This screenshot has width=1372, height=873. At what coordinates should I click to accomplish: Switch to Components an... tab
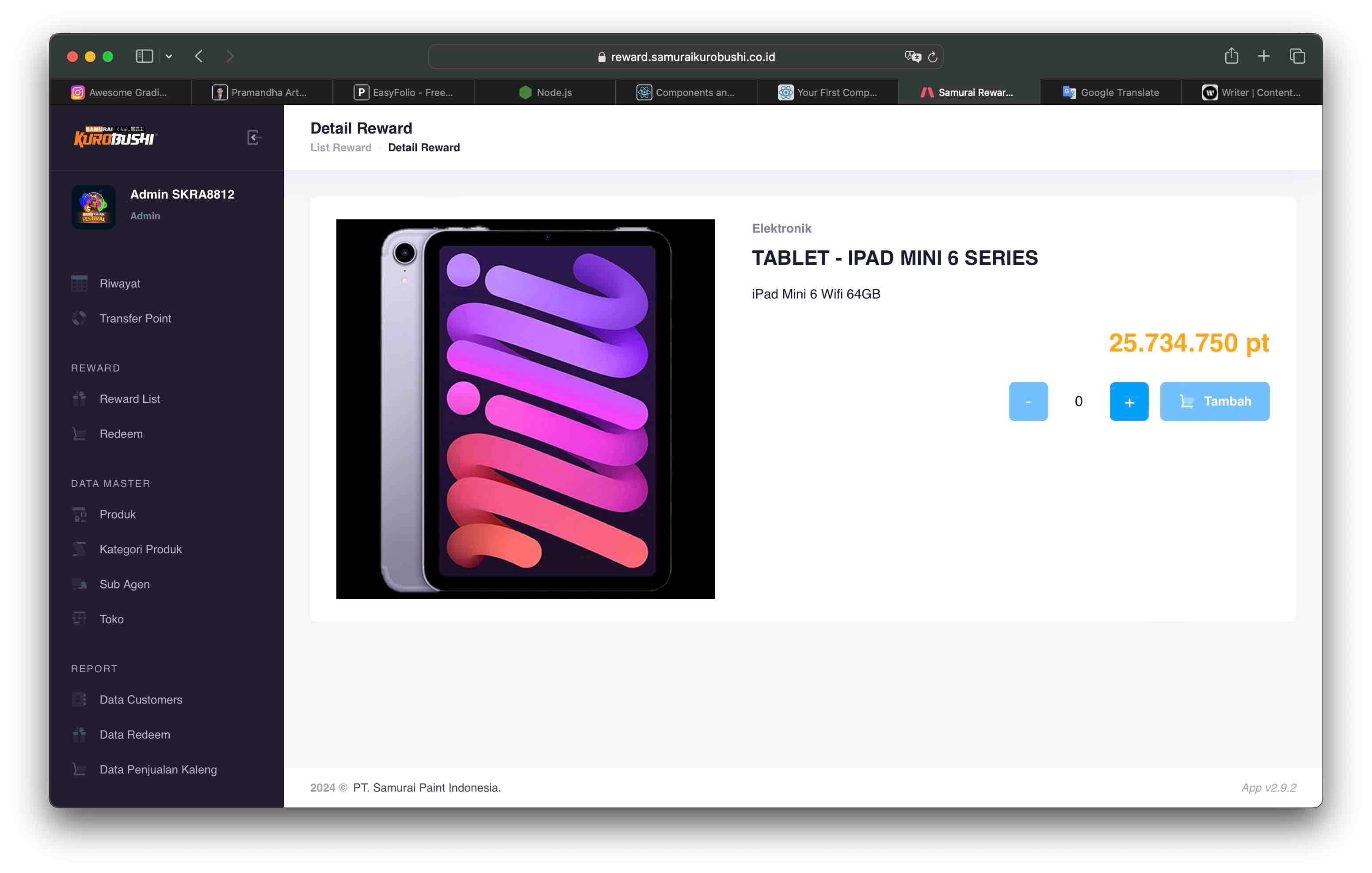point(686,92)
